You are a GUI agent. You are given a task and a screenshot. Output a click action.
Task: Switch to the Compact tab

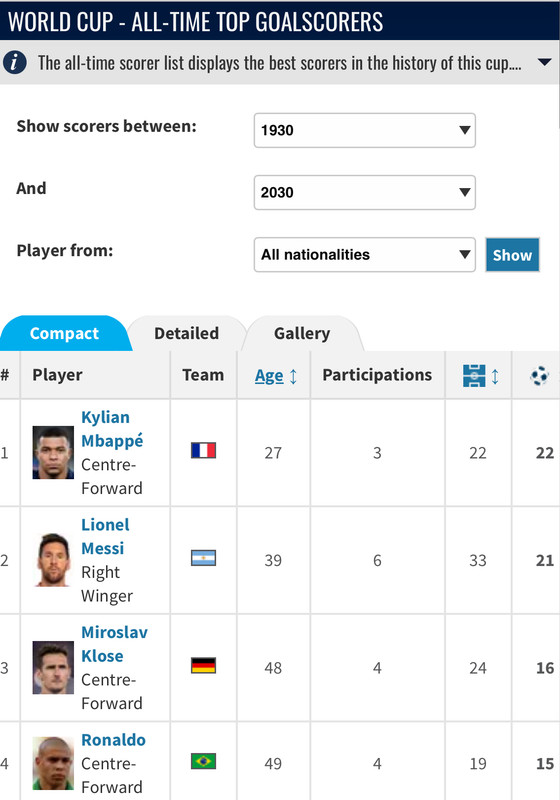point(64,333)
